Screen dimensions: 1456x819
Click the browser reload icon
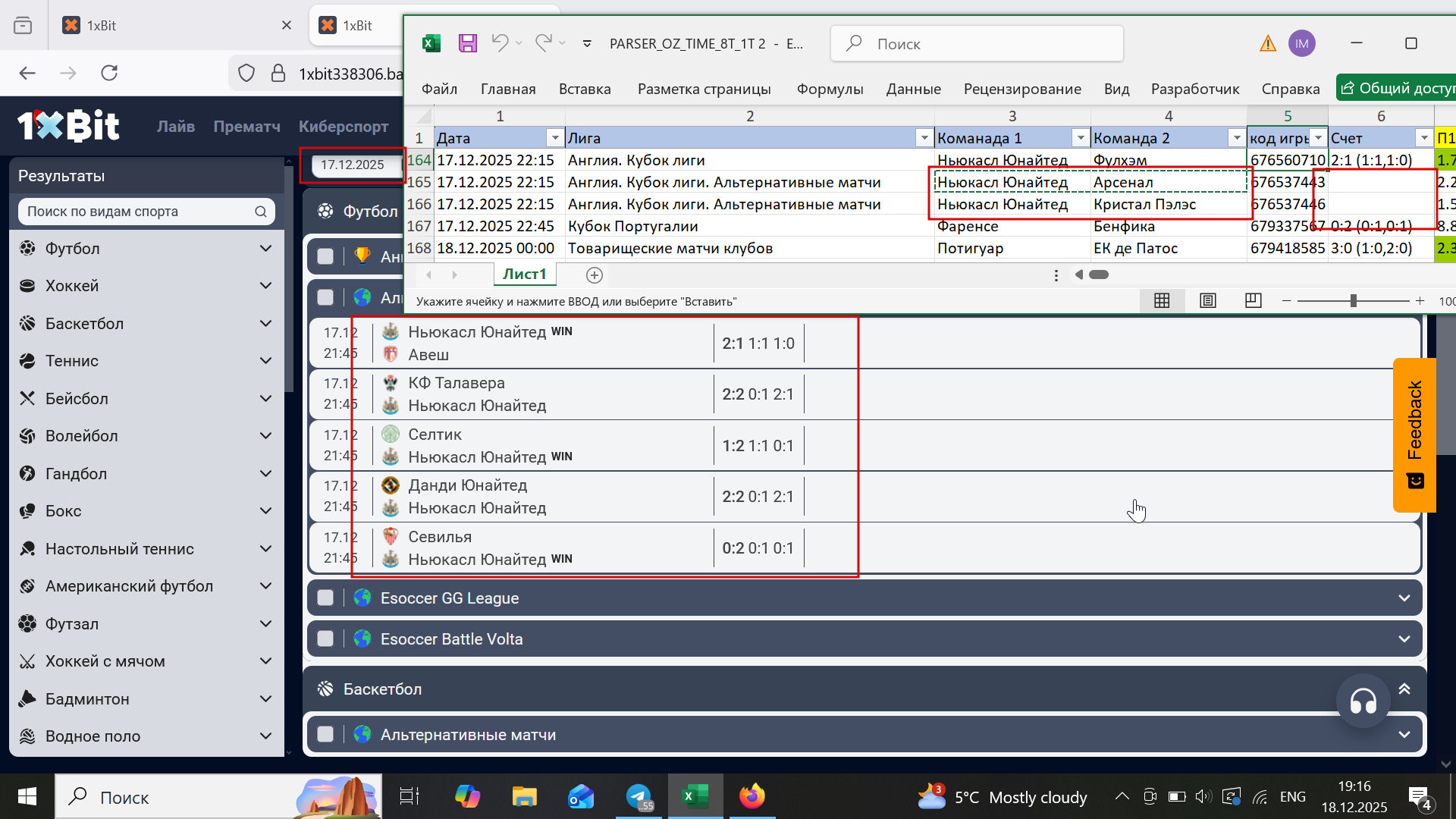tap(109, 73)
